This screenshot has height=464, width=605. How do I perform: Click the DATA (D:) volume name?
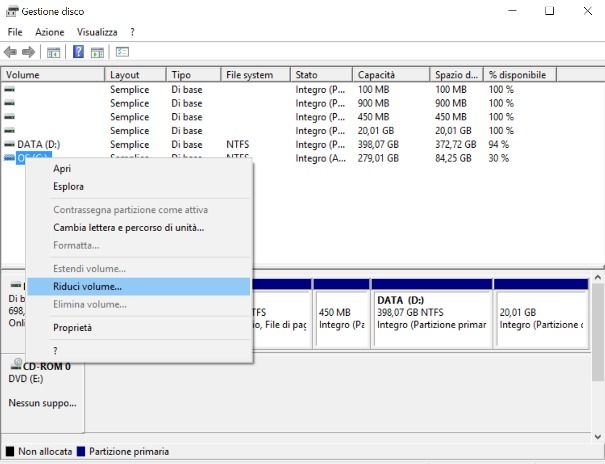[x=39, y=144]
